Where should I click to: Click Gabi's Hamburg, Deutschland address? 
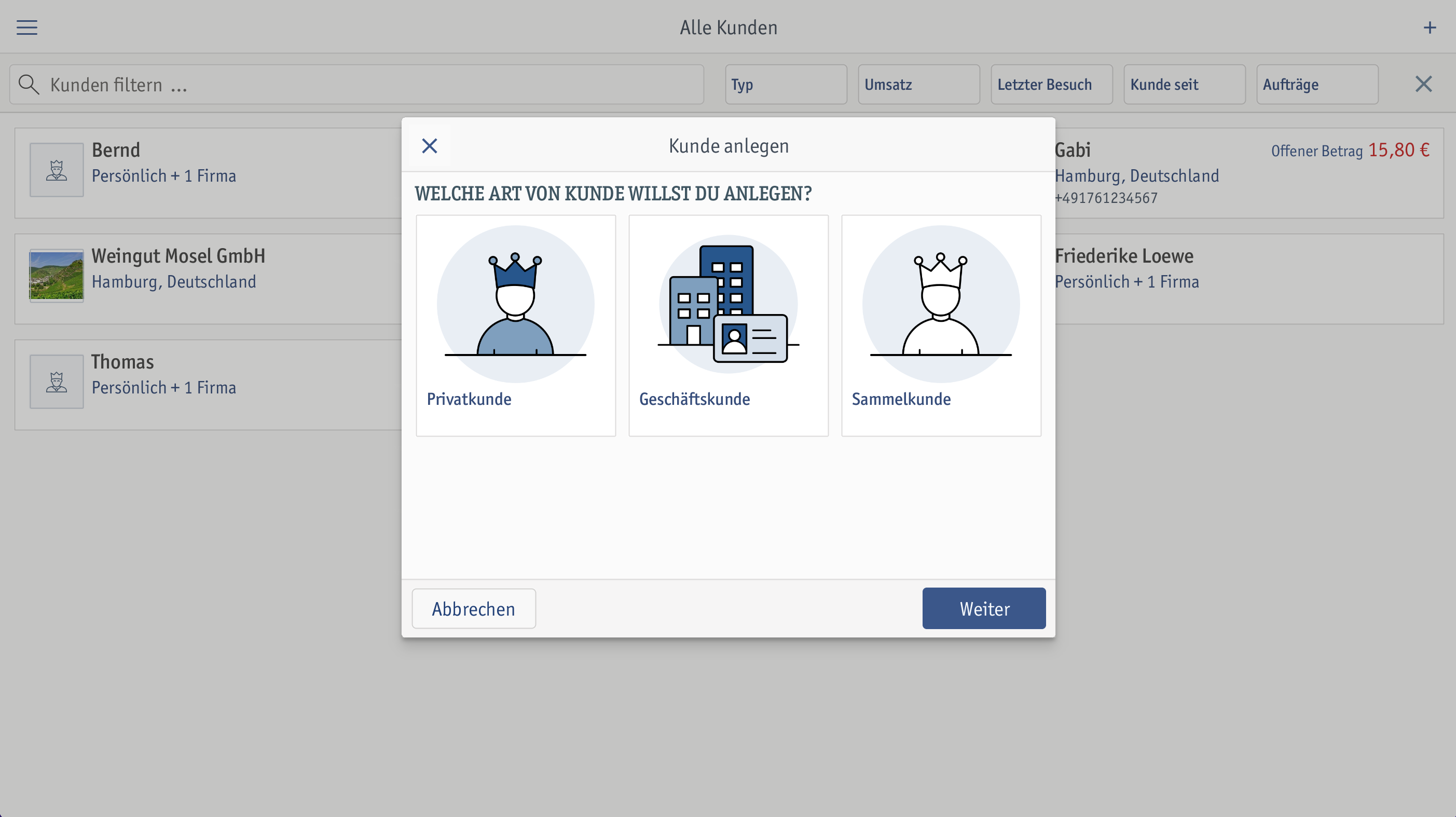point(1137,176)
